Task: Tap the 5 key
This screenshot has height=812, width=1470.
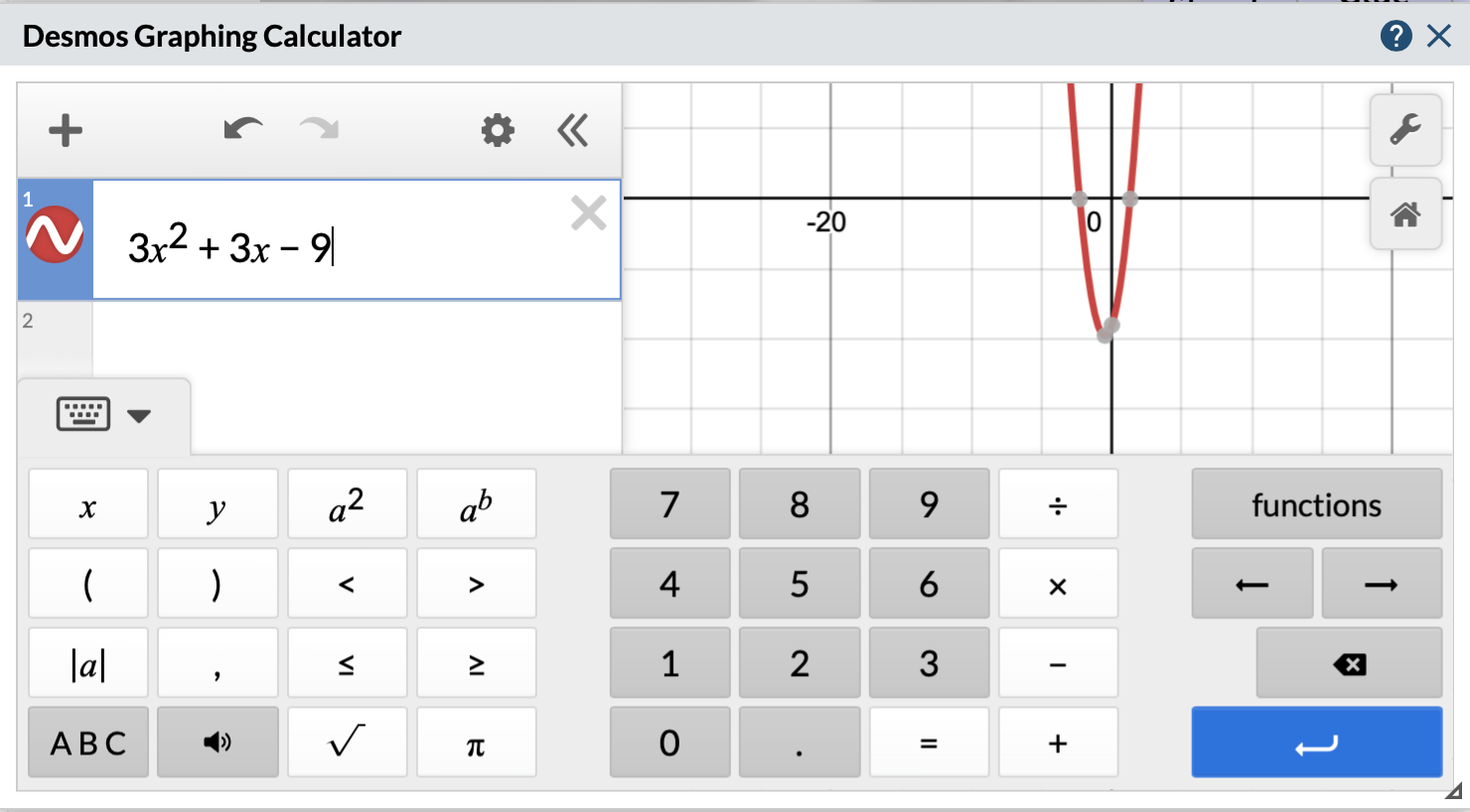Action: tap(800, 584)
